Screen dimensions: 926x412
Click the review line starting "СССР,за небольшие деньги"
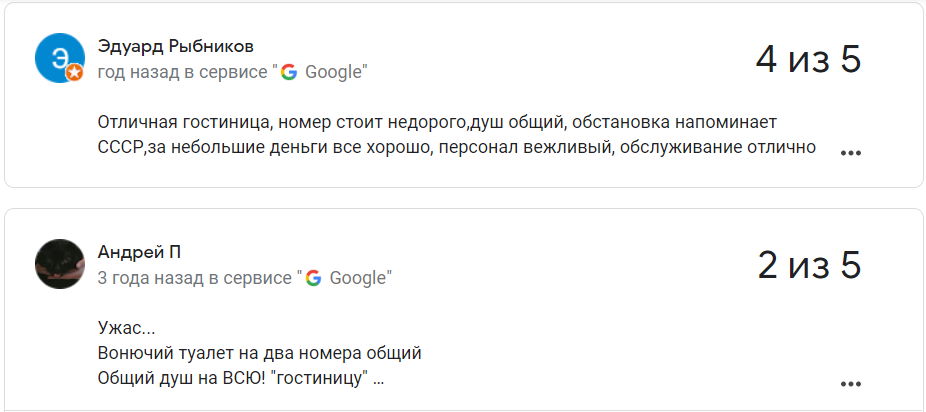tap(457, 148)
